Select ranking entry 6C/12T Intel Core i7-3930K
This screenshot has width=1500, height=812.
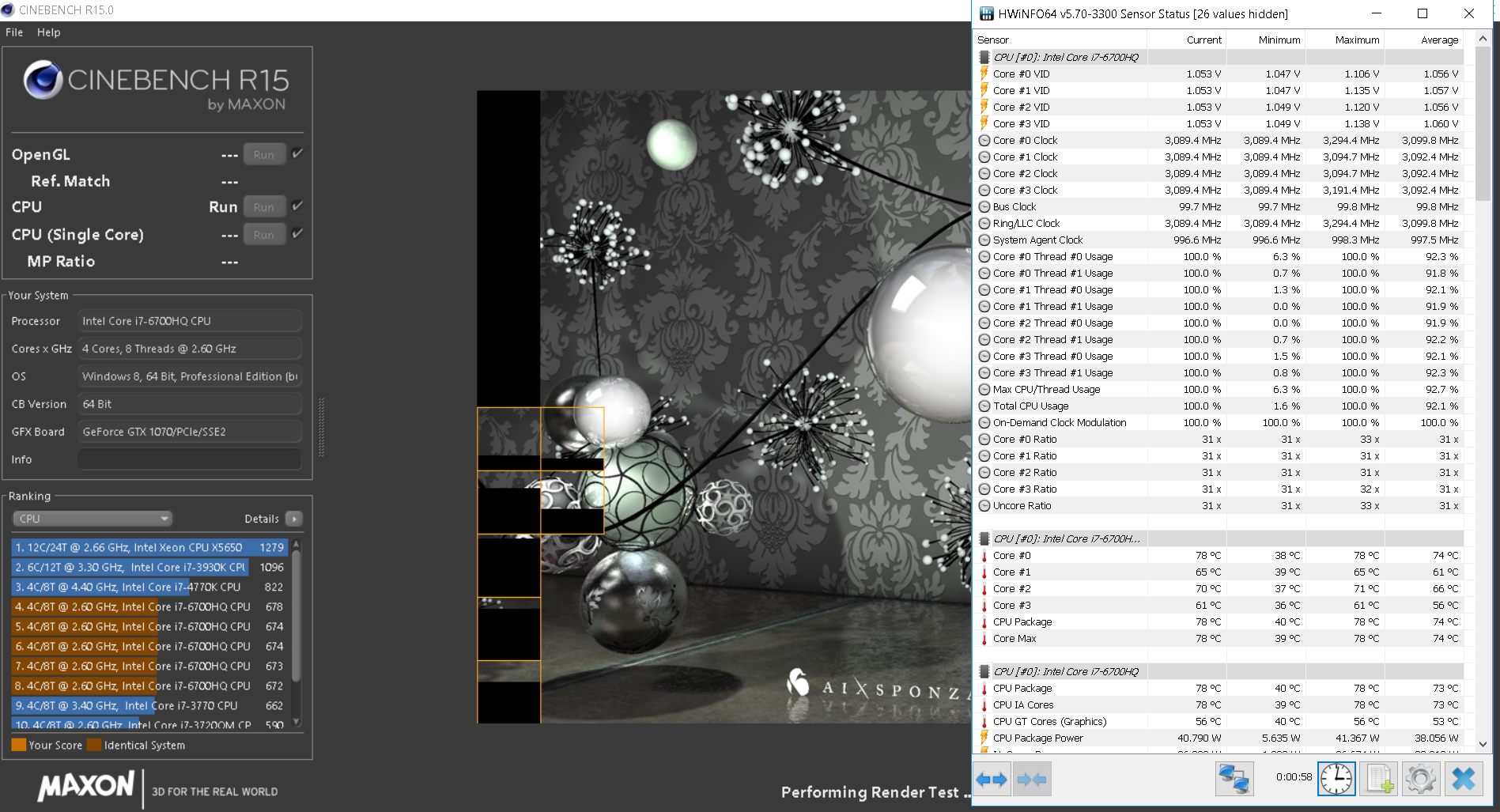150,567
